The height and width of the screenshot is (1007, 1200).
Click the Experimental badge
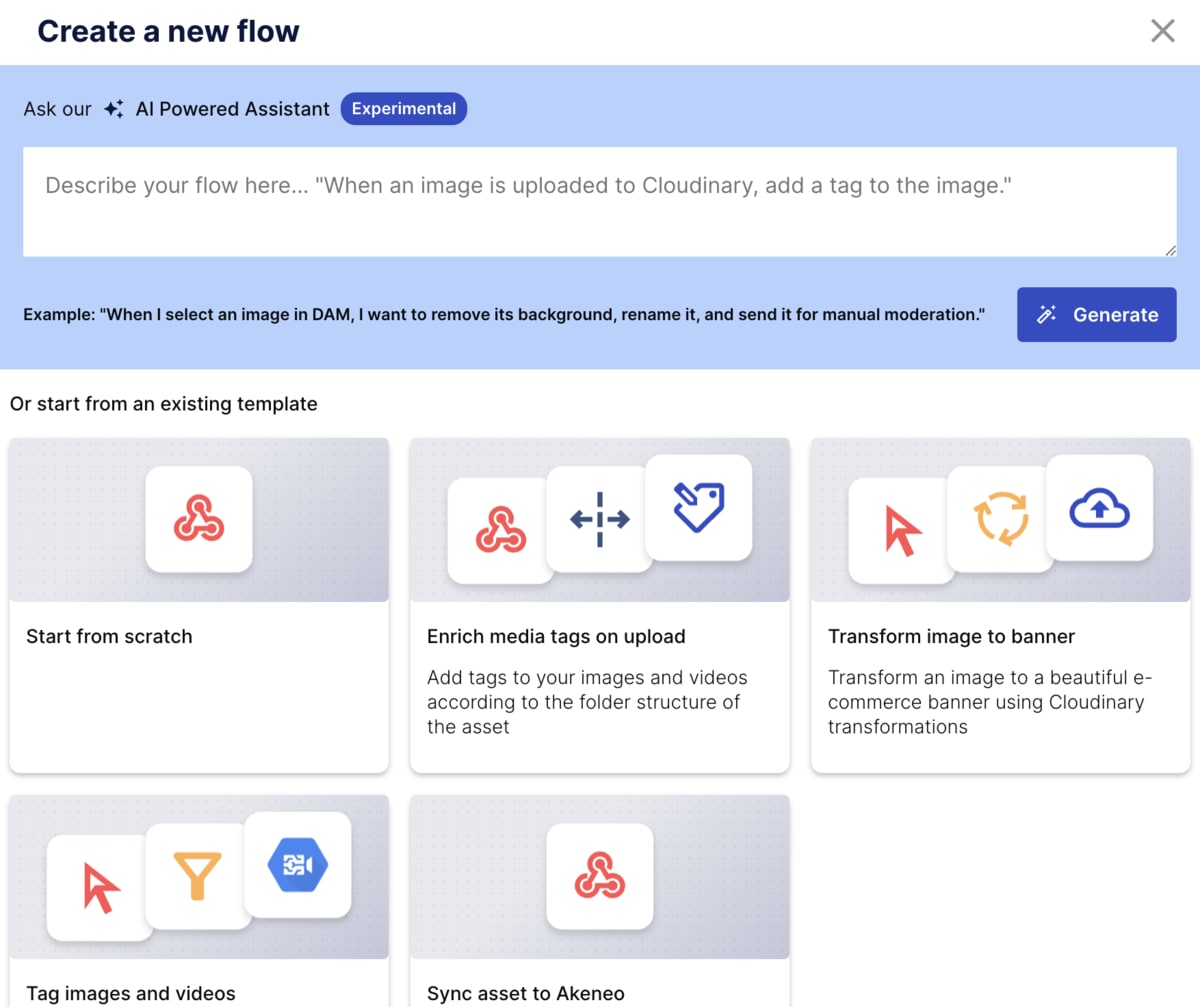tap(403, 108)
